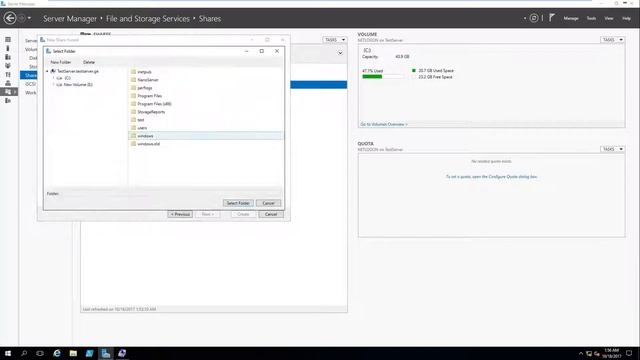Select the test folder row
Screen dimensions: 640x360
pos(206,120)
